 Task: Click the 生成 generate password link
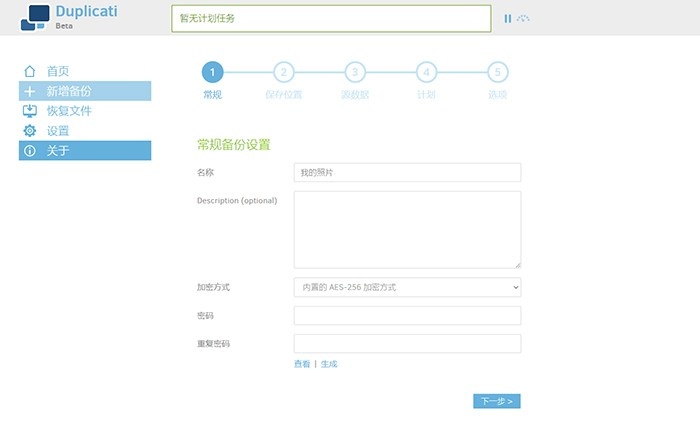(x=329, y=364)
